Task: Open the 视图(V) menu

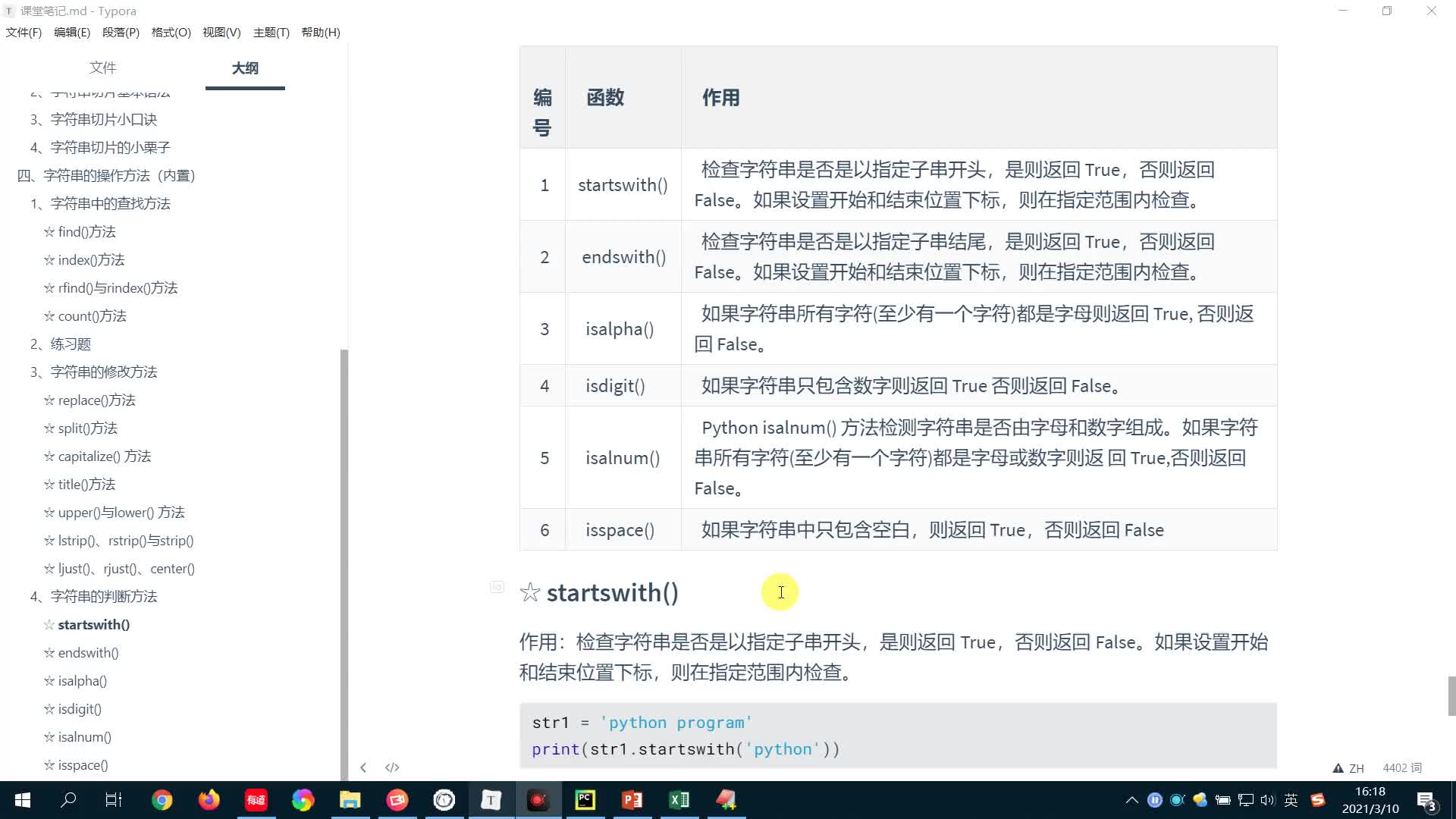Action: 221,33
